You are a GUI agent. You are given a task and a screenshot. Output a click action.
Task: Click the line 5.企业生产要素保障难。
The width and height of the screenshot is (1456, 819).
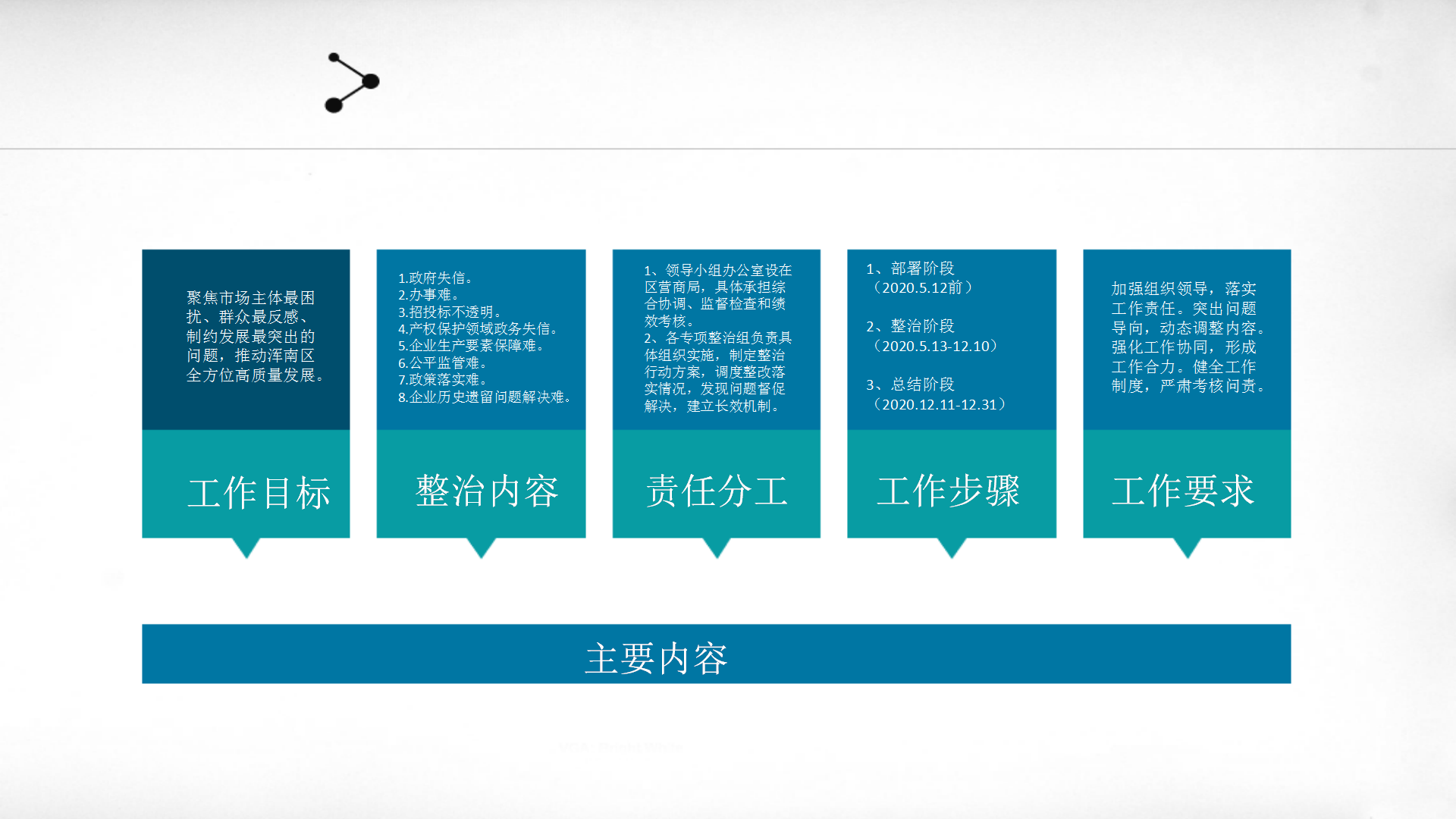click(472, 346)
